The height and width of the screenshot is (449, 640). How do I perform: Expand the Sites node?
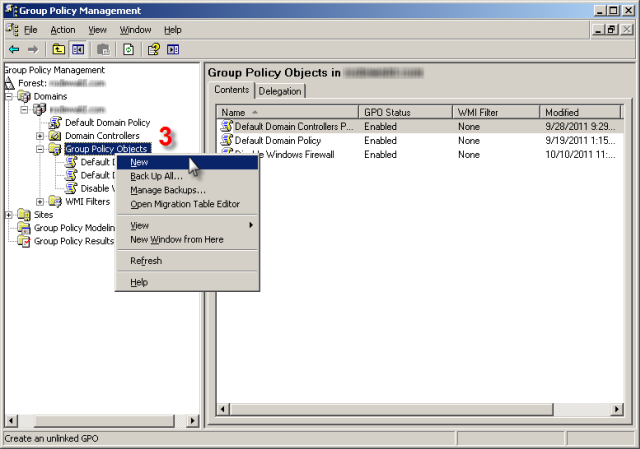pos(9,214)
